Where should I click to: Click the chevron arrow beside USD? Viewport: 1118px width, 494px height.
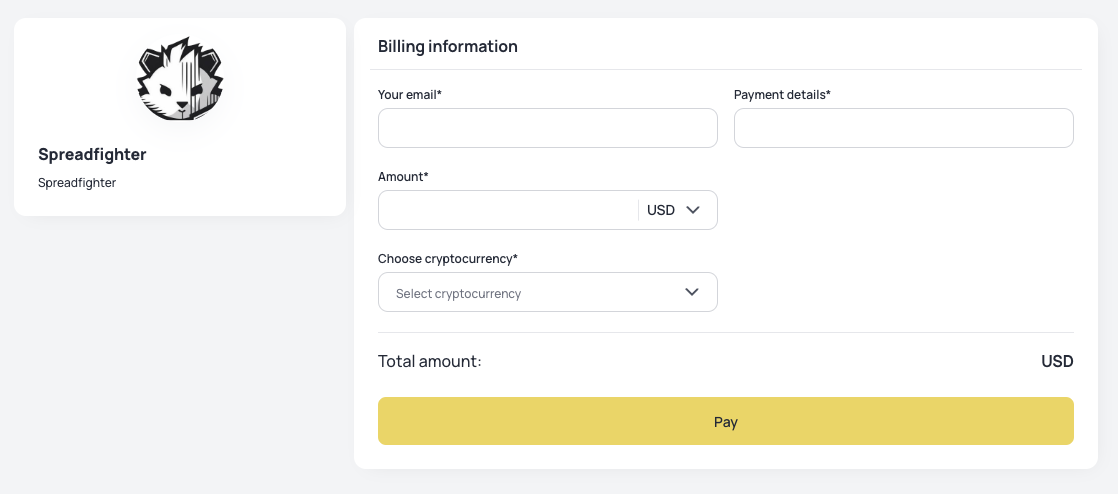click(x=692, y=210)
